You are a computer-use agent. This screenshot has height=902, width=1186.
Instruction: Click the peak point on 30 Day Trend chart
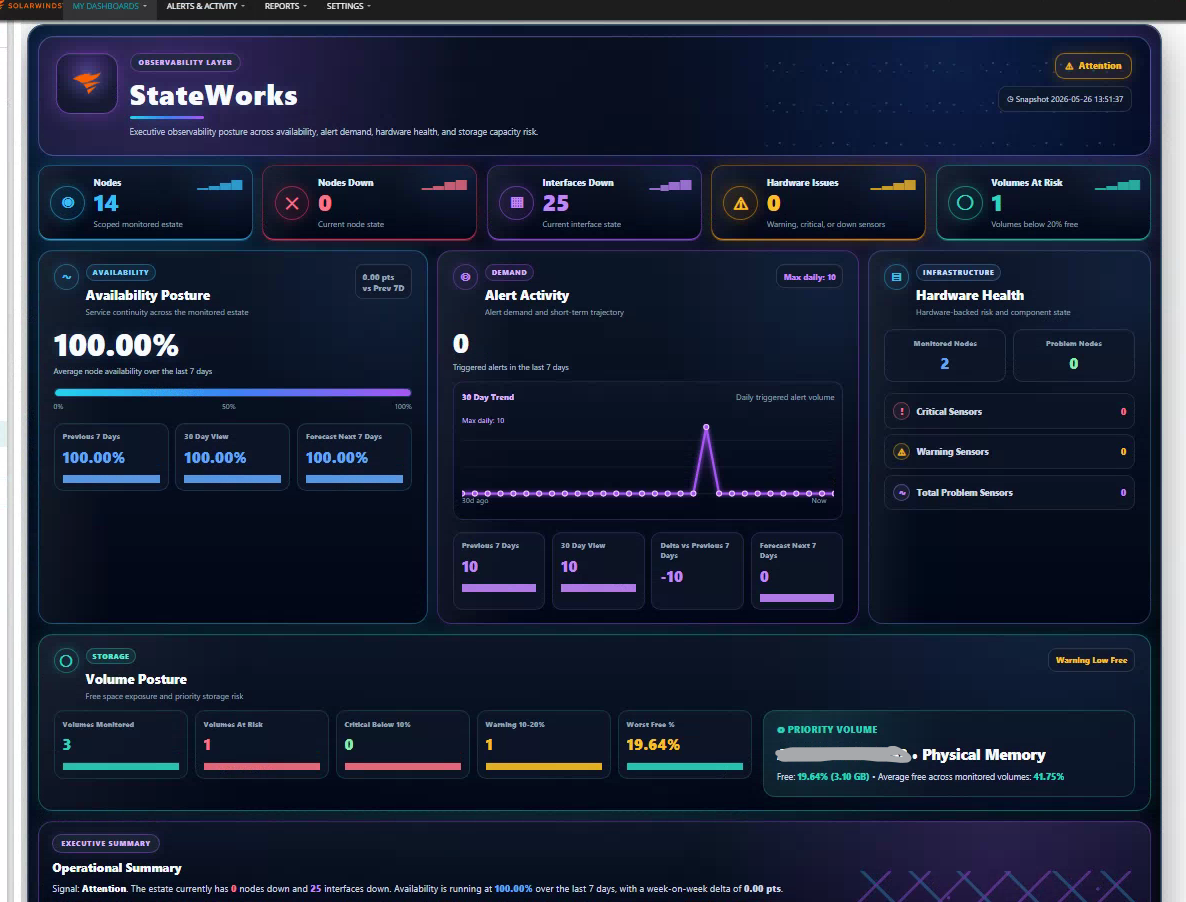tap(706, 427)
